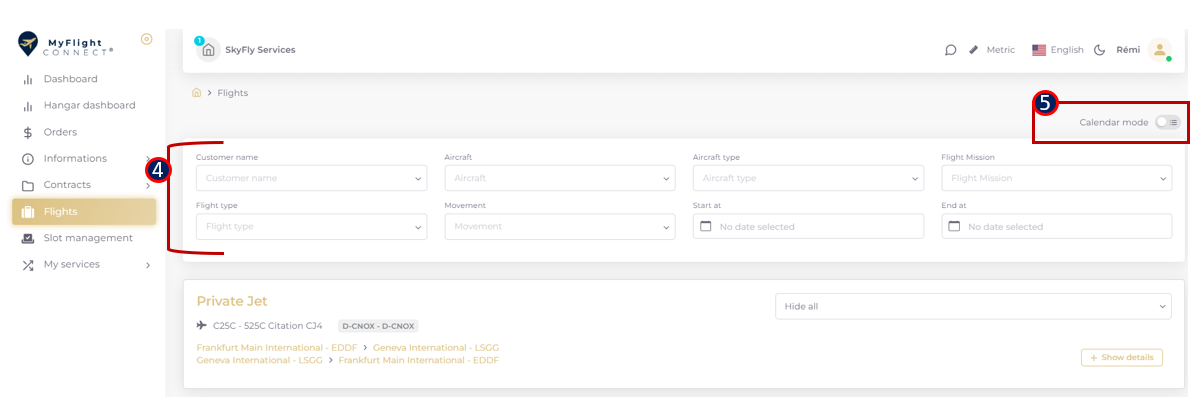Switch language via English selector
The width and height of the screenshot is (1195, 397).
click(1058, 50)
